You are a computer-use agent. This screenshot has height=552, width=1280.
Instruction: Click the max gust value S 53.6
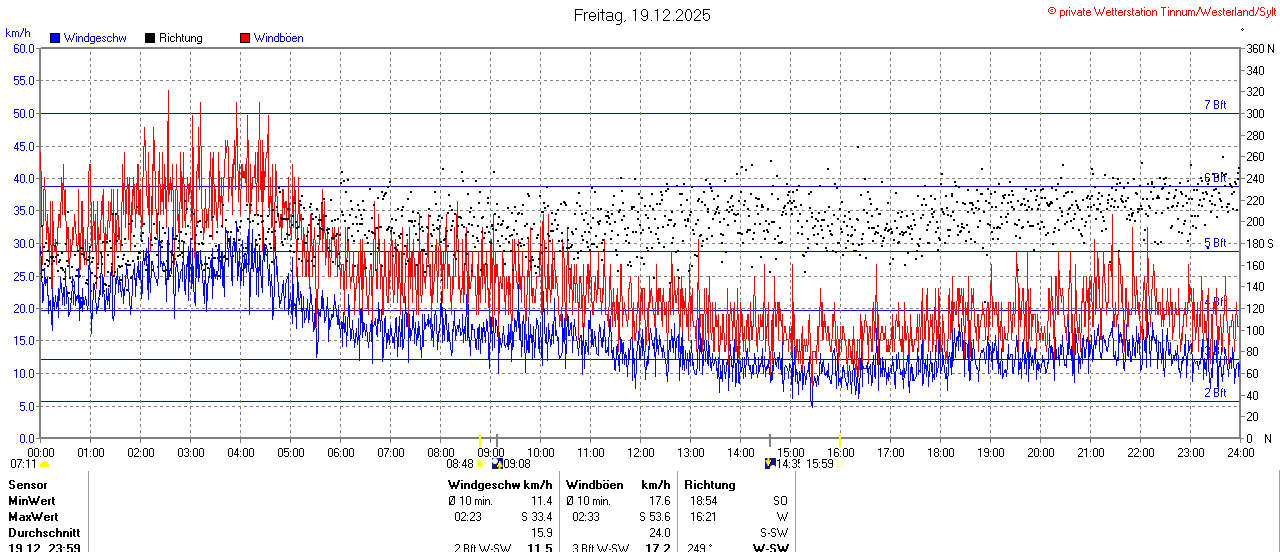point(654,516)
